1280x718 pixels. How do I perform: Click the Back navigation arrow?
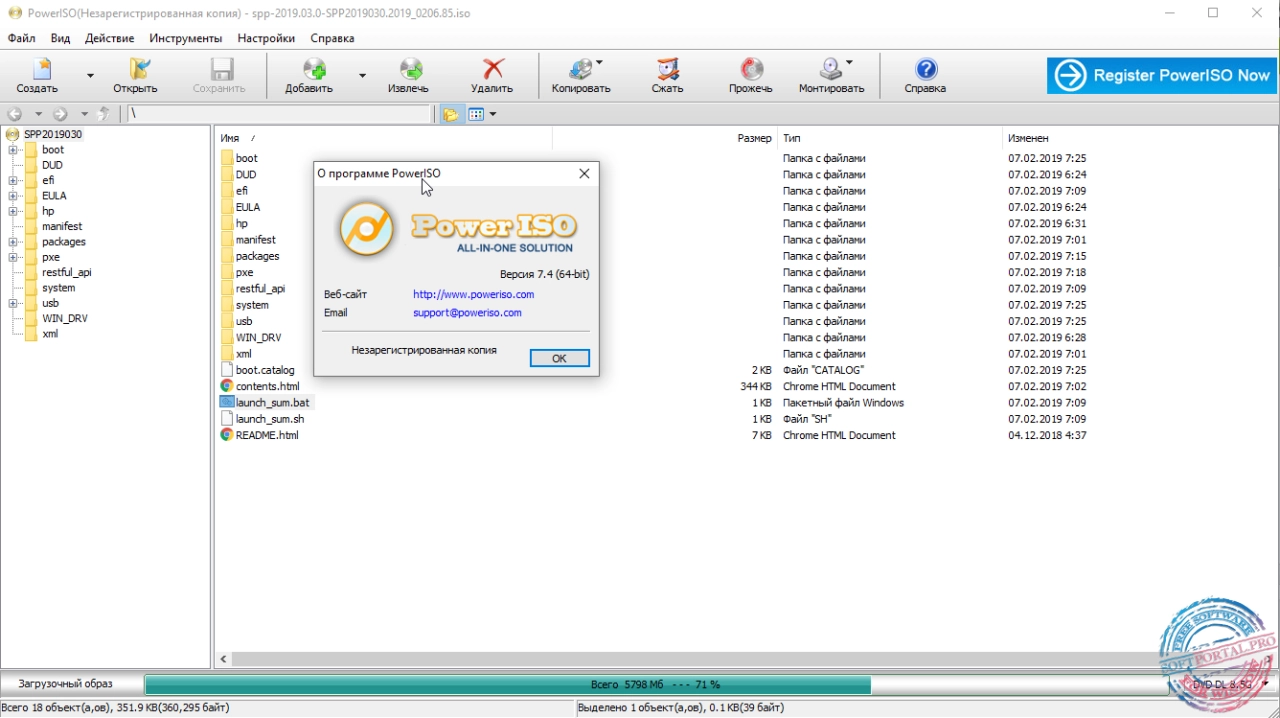(x=15, y=114)
